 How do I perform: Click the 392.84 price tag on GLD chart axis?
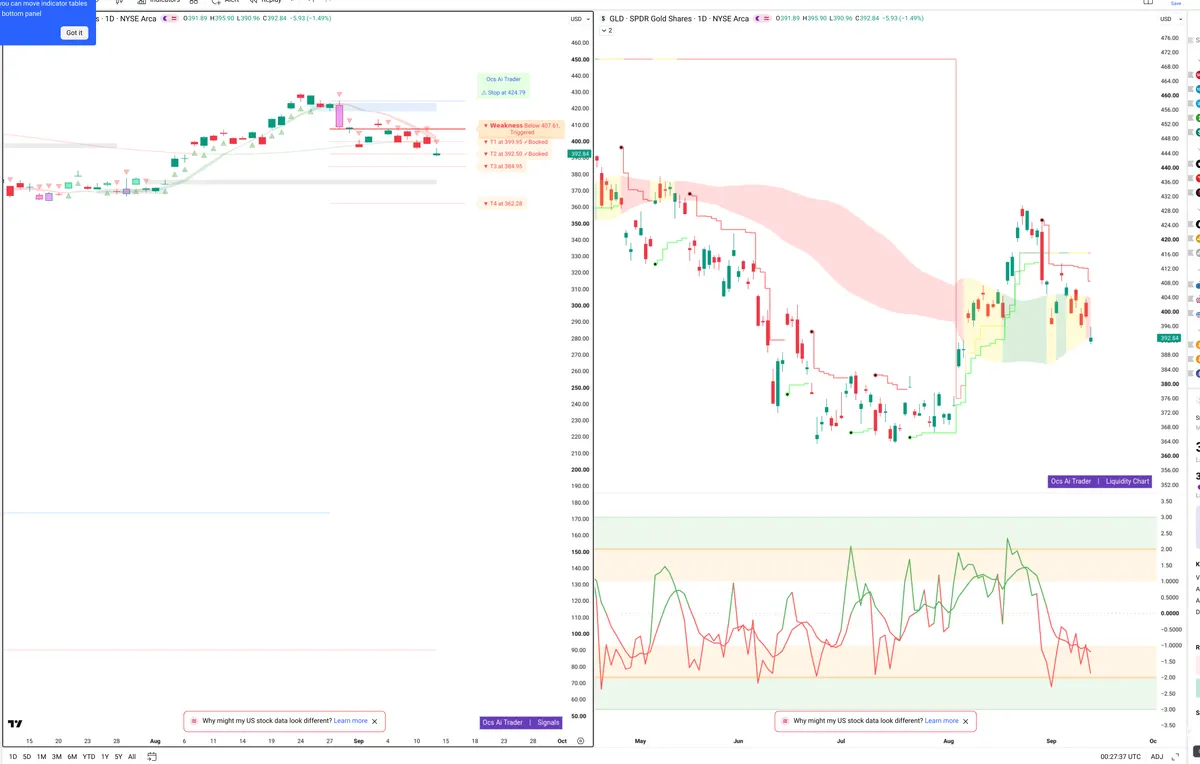click(1167, 338)
